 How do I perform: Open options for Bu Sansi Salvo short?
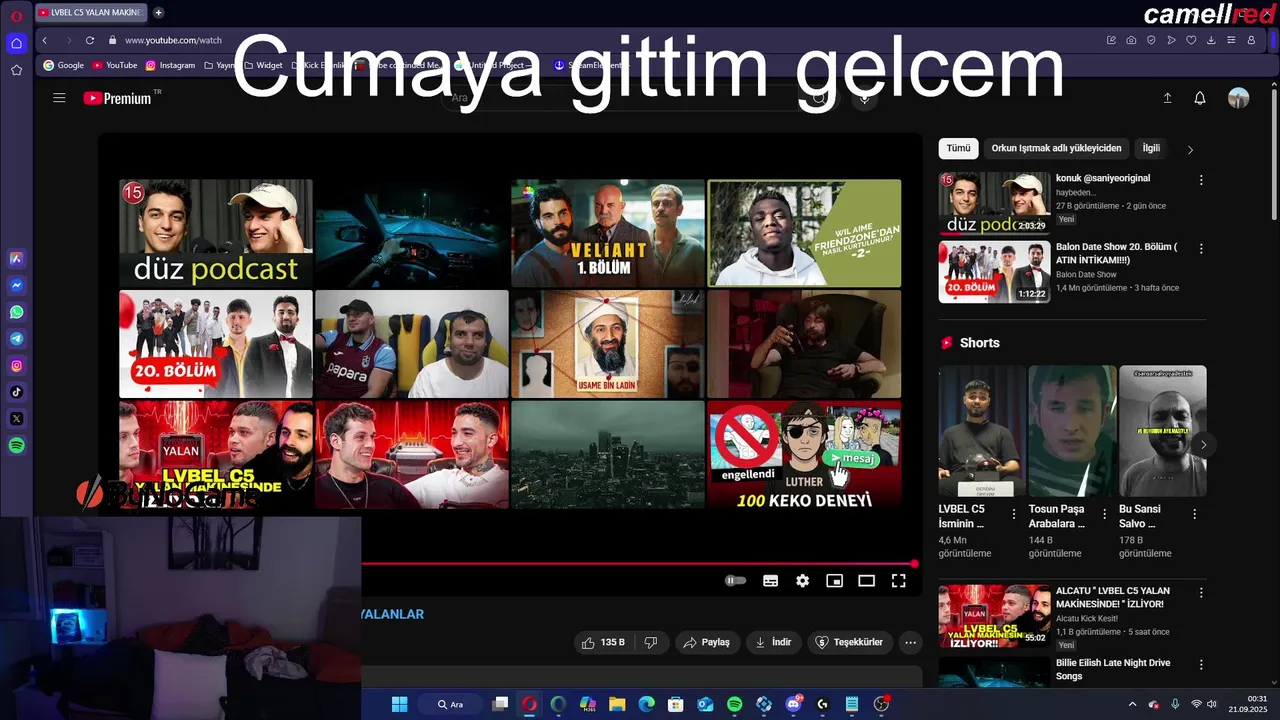[x=1194, y=514]
